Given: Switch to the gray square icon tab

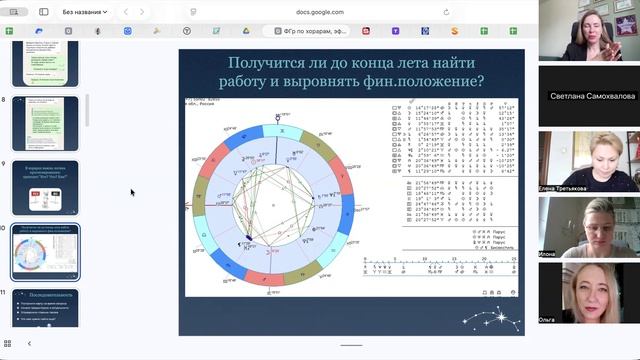Looking at the screenshot, I should pos(68,31).
